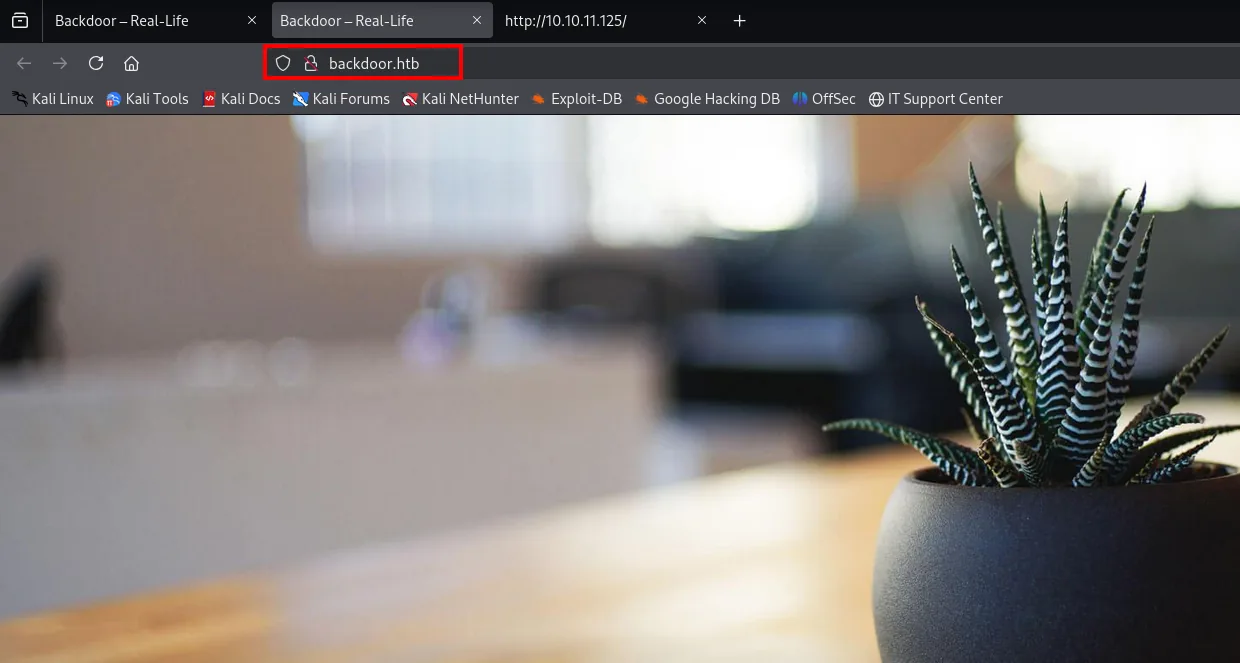Click the forward navigation arrow

60,63
